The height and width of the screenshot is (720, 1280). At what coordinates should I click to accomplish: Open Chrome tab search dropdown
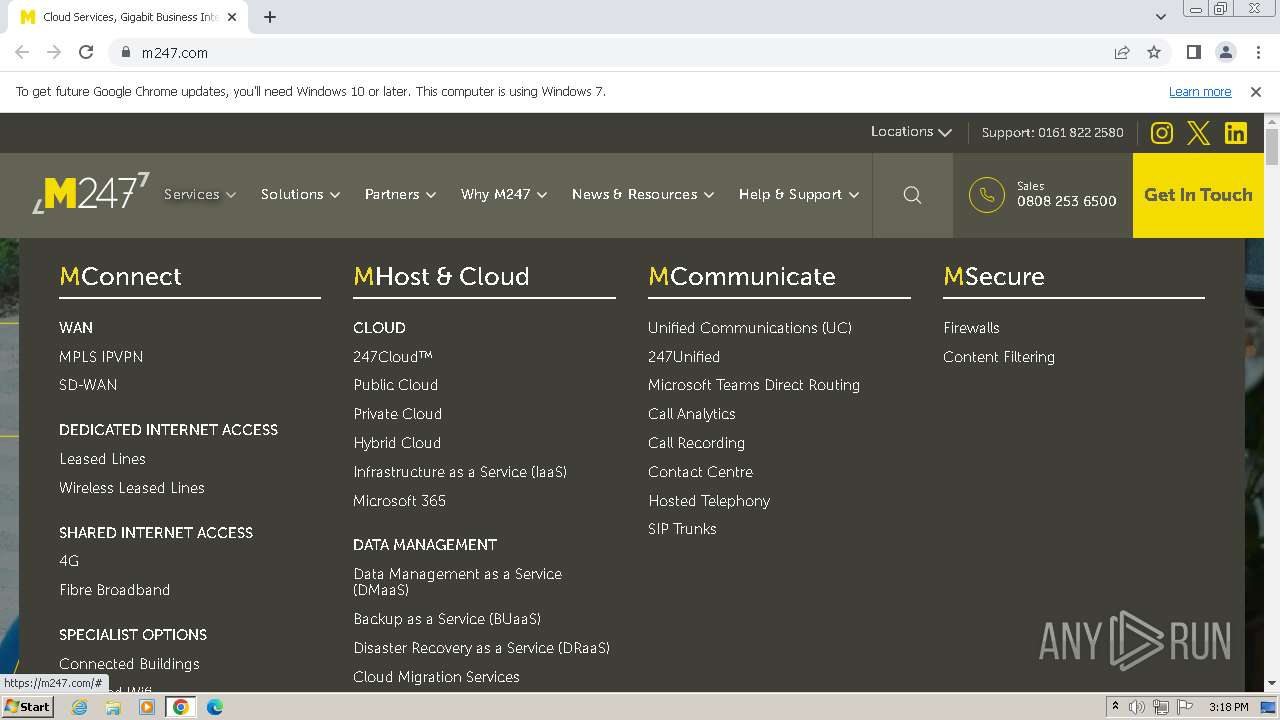point(1160,17)
